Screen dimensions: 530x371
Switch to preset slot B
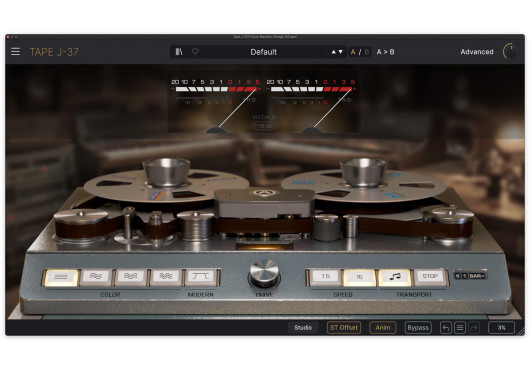click(x=367, y=52)
